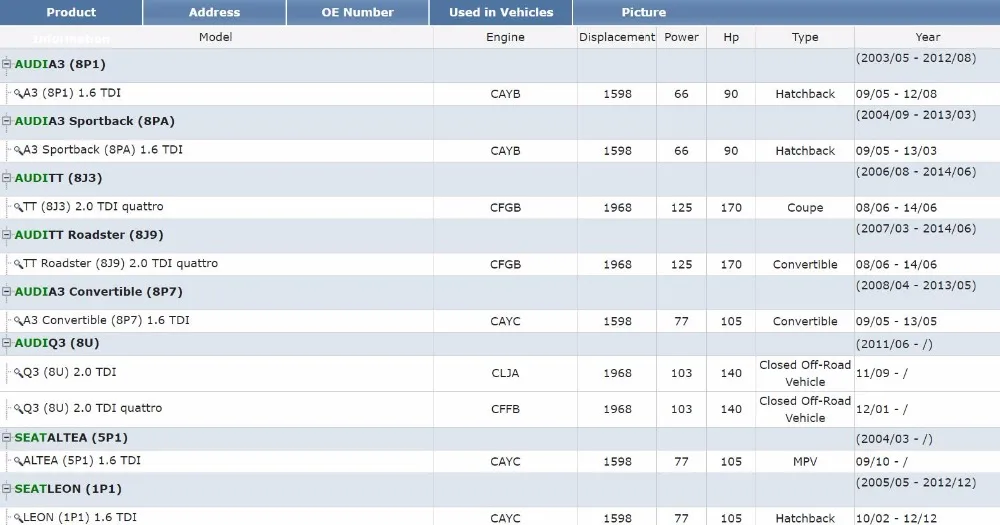
Task: Click year range 12/01 - /
Action: click(x=881, y=410)
